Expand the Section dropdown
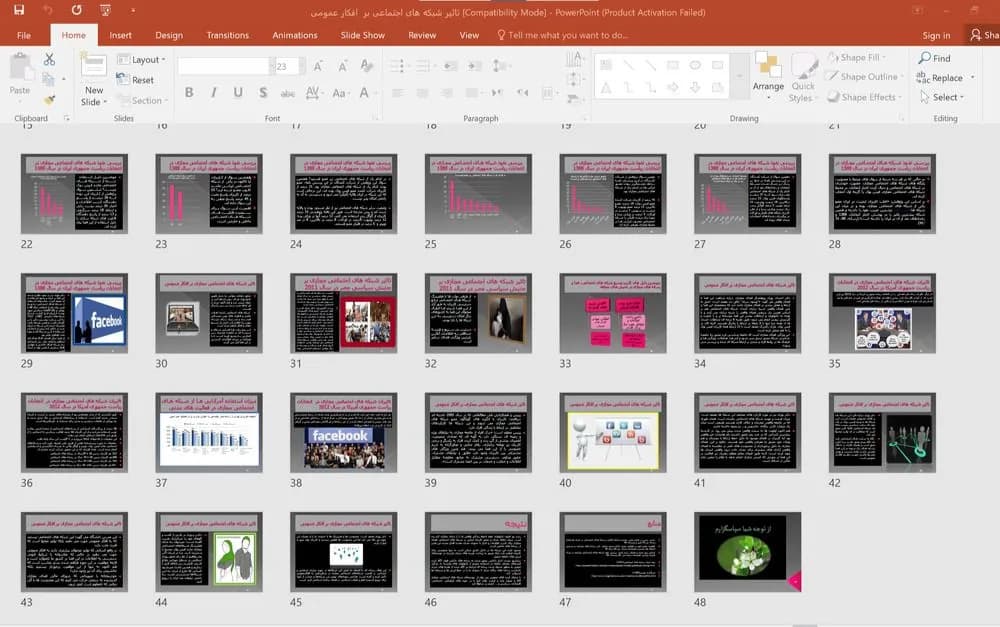 pos(142,100)
